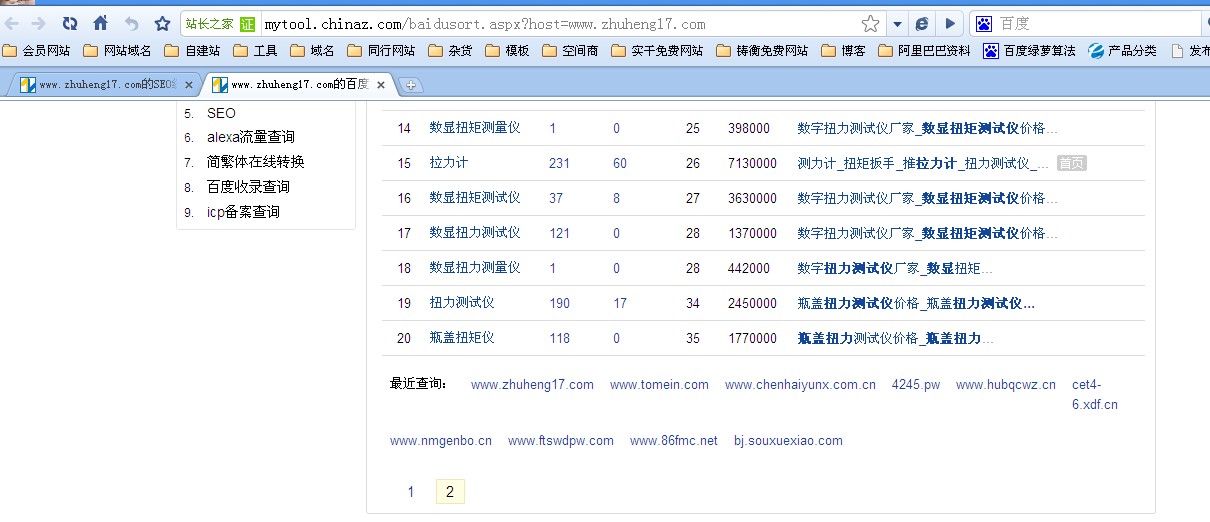Open recent query www.tomein.com
This screenshot has height=522, width=1210.
659,385
